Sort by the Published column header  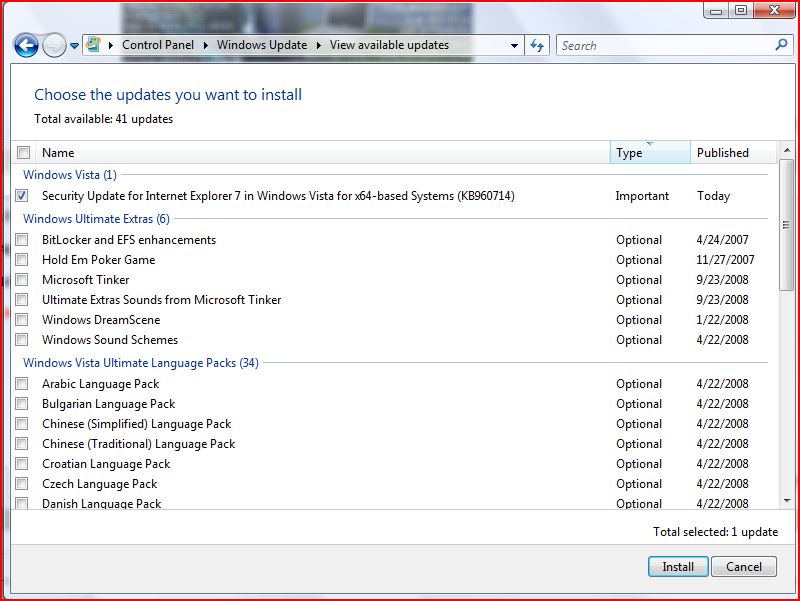tap(734, 153)
